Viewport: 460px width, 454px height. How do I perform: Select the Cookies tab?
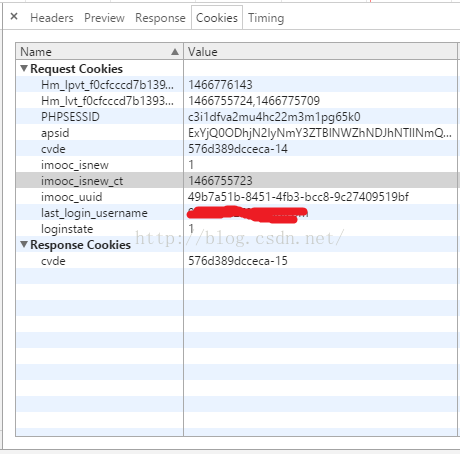coord(217,18)
